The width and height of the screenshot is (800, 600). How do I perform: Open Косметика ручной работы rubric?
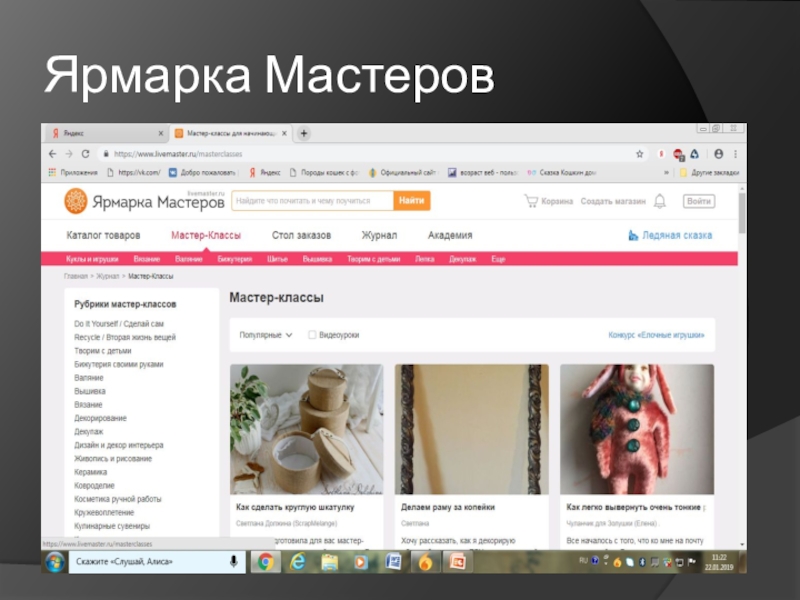click(117, 499)
